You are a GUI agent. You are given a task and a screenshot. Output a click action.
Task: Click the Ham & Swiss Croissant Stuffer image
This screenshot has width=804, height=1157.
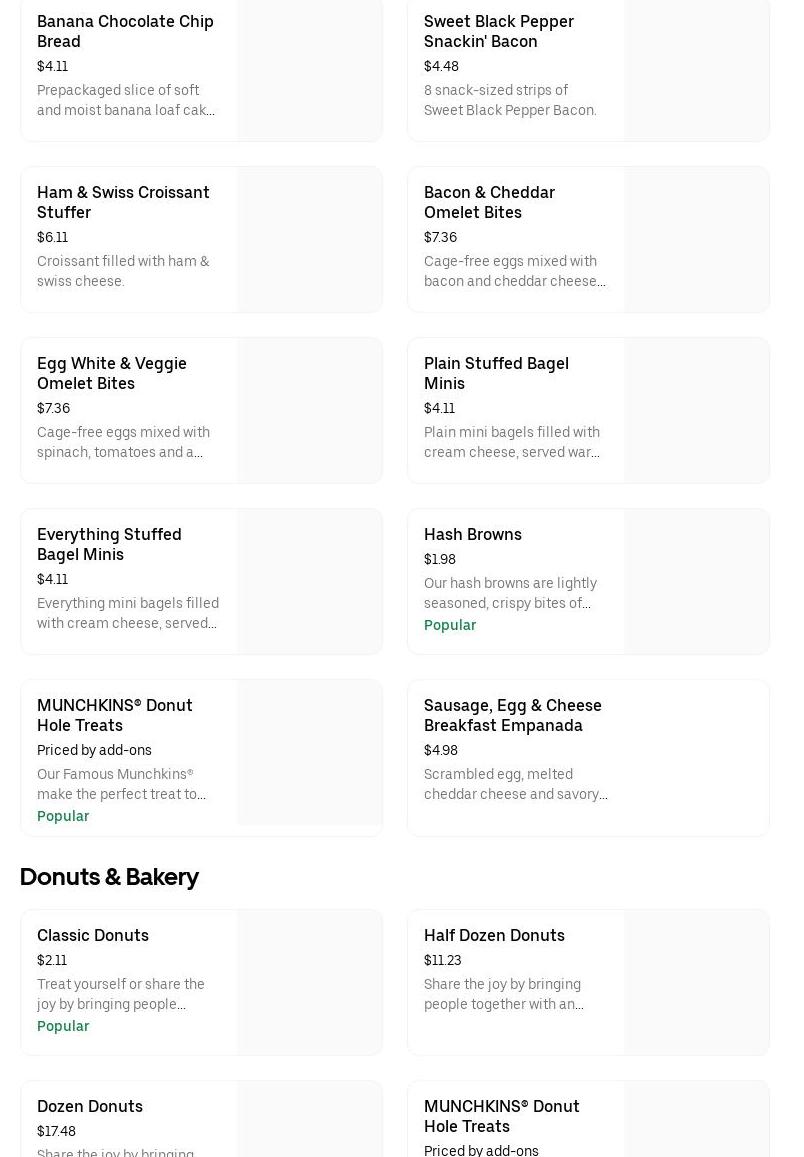point(309,240)
